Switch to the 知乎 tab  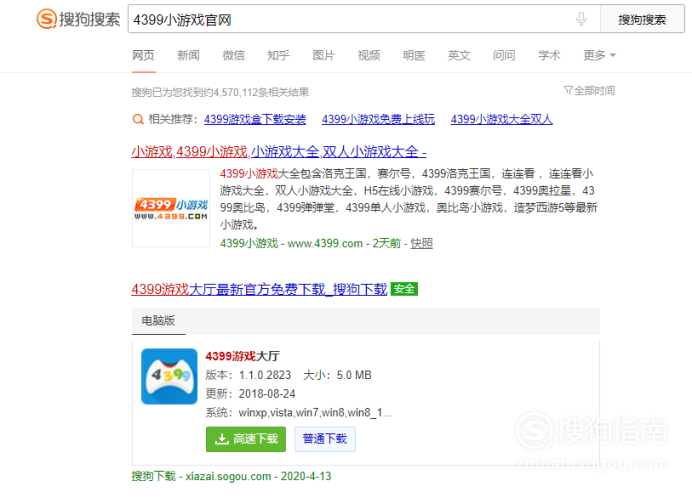[278, 55]
